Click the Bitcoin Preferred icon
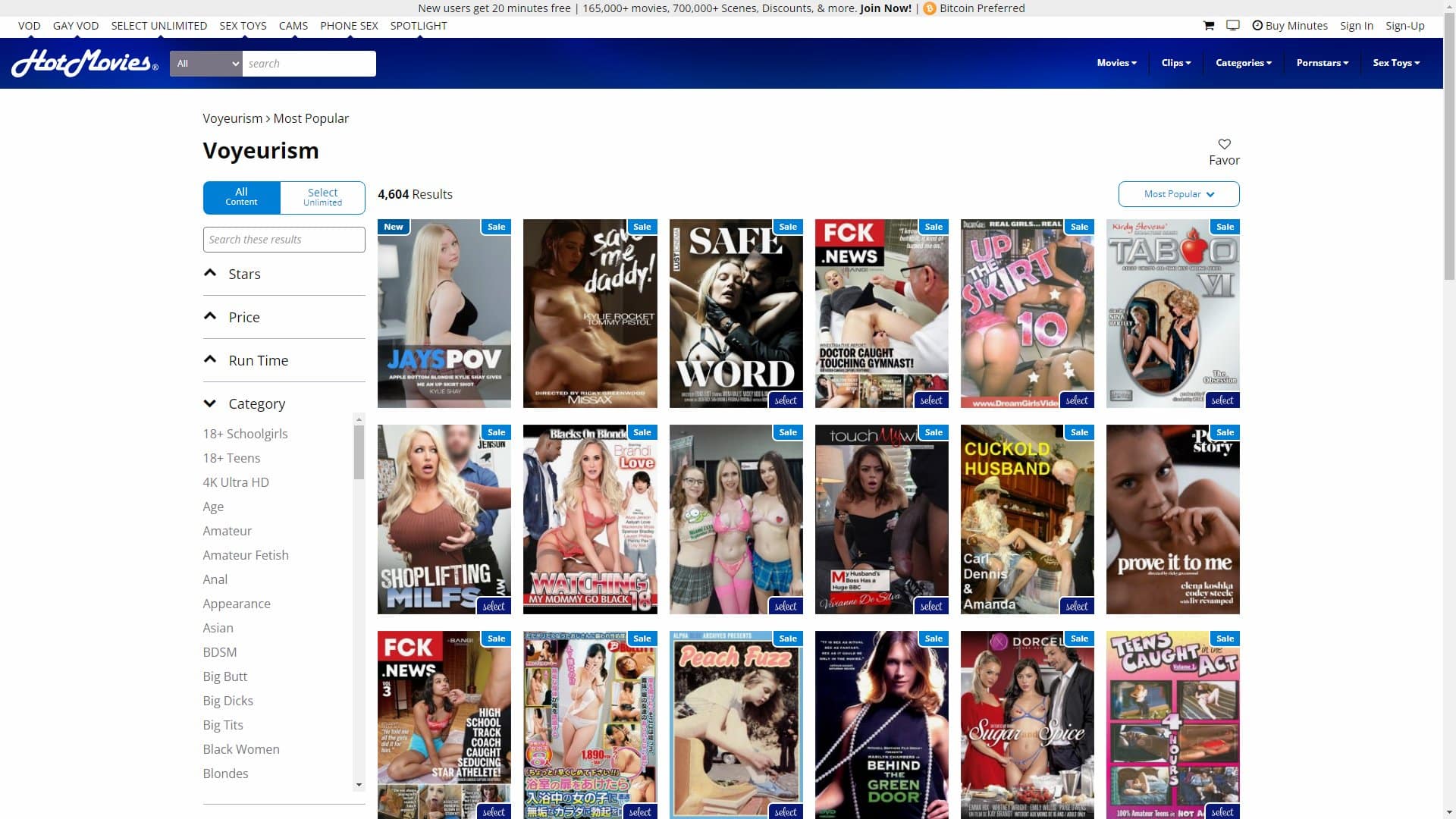The width and height of the screenshot is (1456, 819). coord(928,8)
